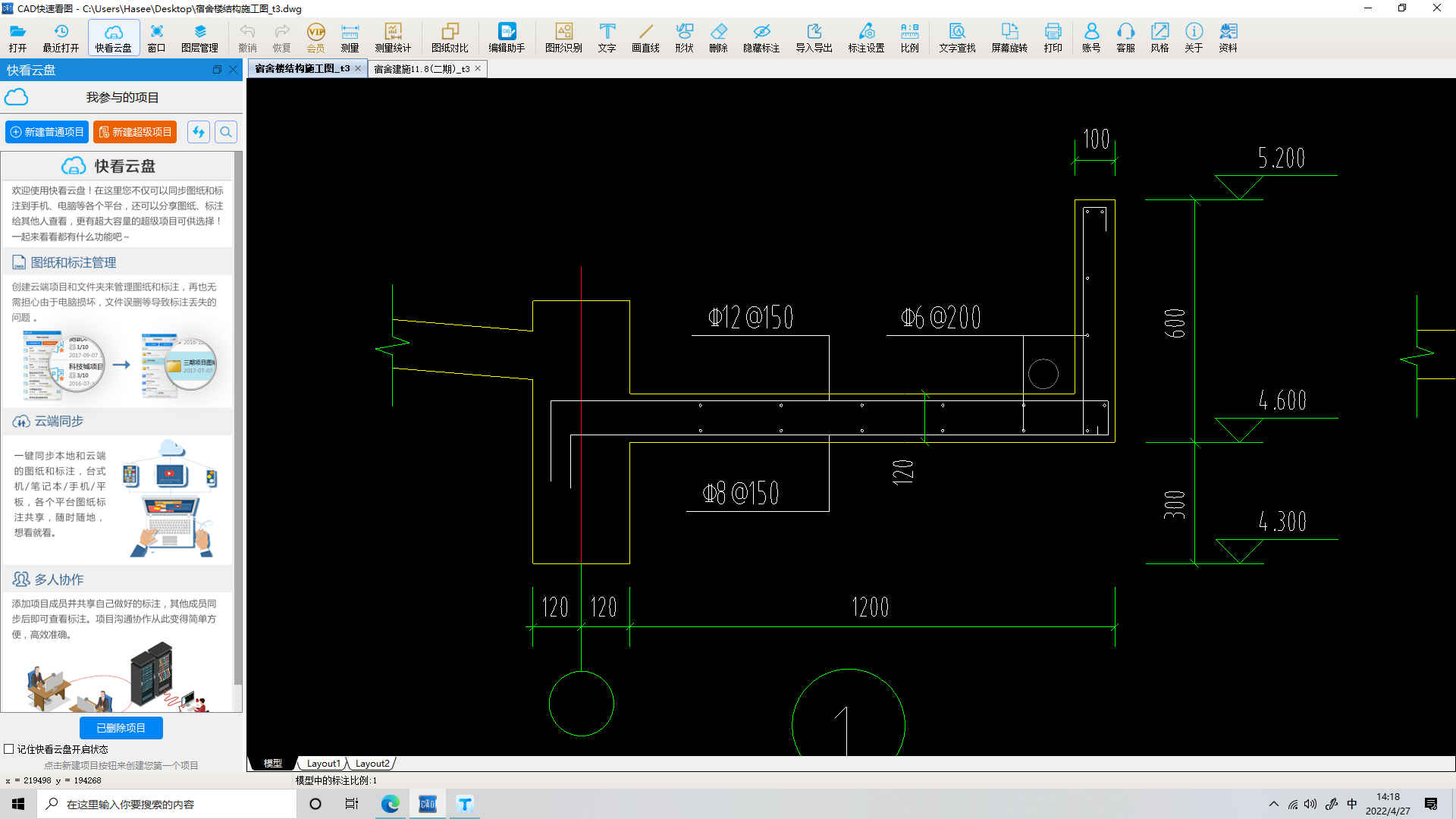This screenshot has width=1456, height=819.
Task: Click the cloud panel vertical scrollbar
Action: 238,417
